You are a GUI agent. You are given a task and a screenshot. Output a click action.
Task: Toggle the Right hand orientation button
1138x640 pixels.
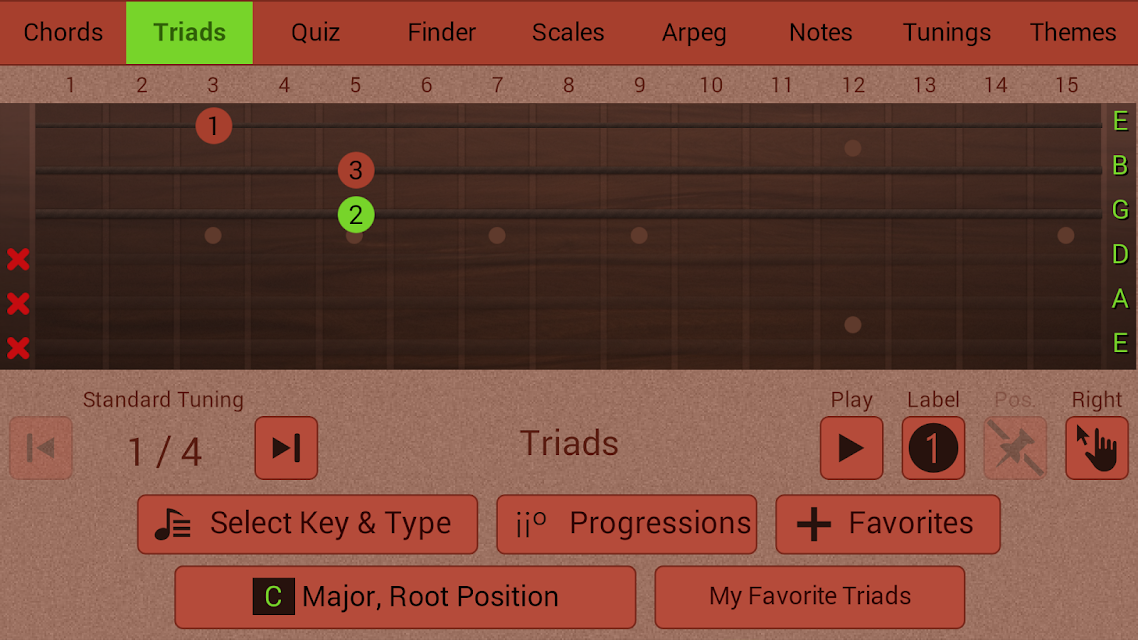[1097, 448]
